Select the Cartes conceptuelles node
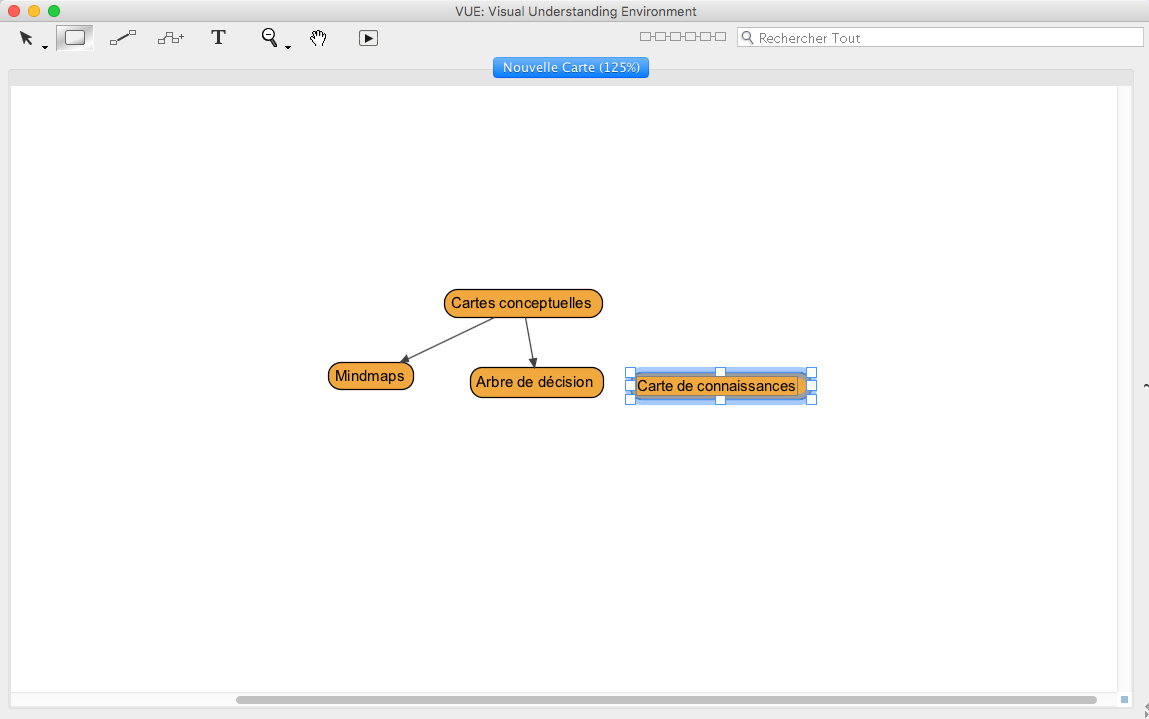This screenshot has height=719, width=1149. point(523,303)
